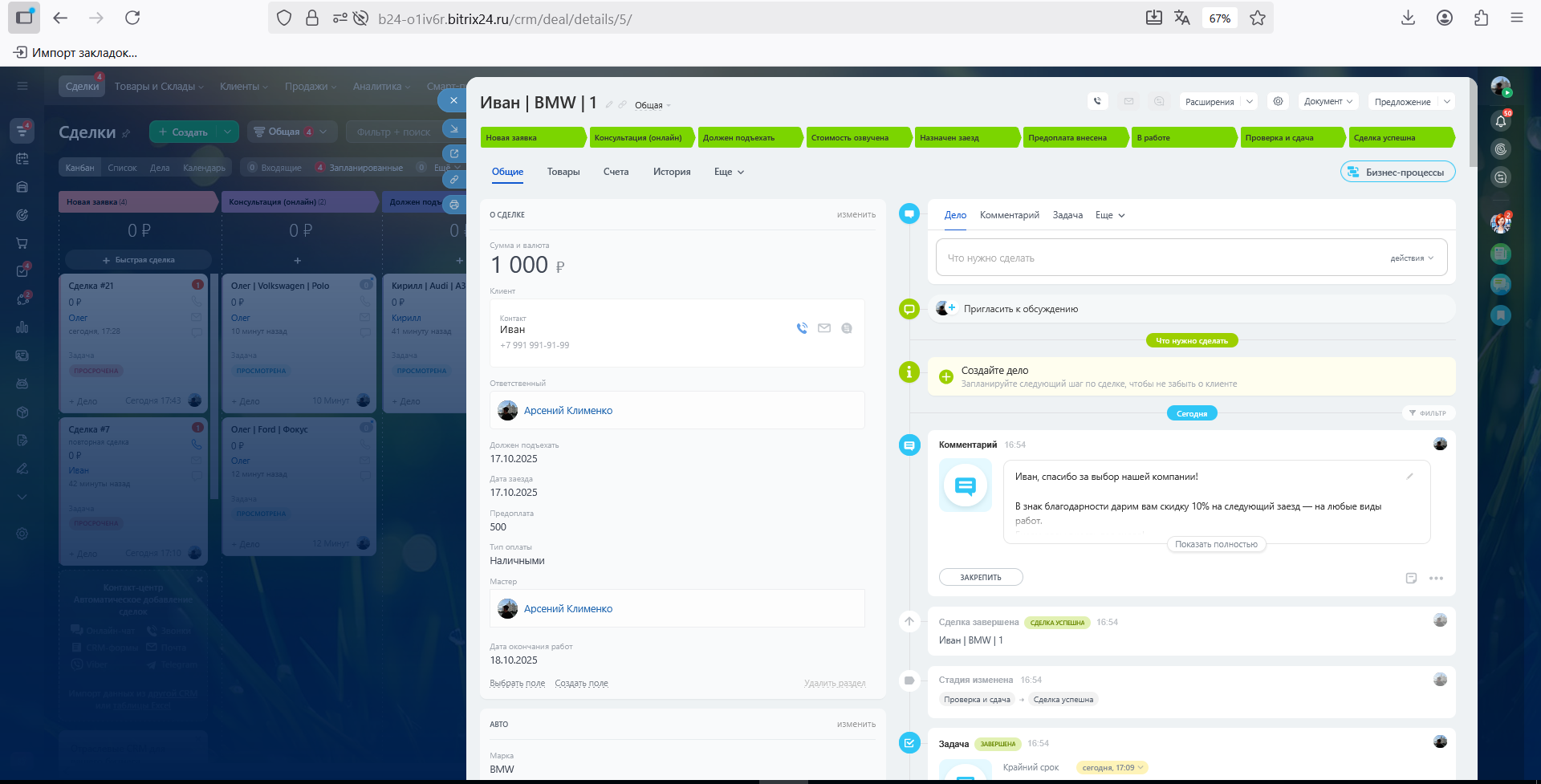Edit the deal title using the pencil icon

[609, 104]
